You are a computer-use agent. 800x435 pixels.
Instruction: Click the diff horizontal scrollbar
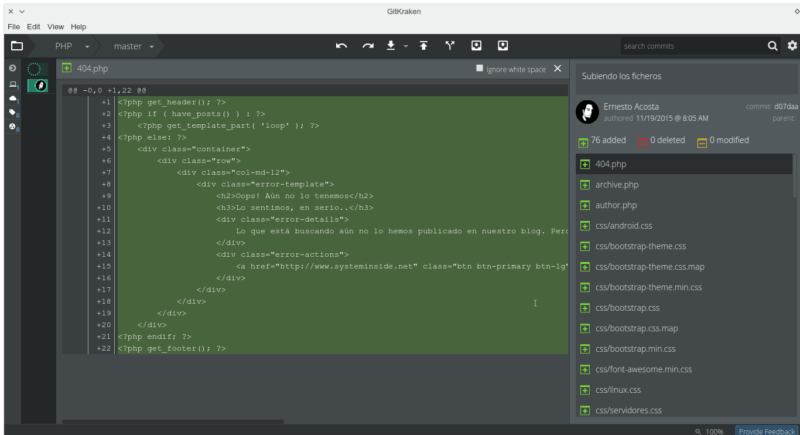(x=173, y=422)
